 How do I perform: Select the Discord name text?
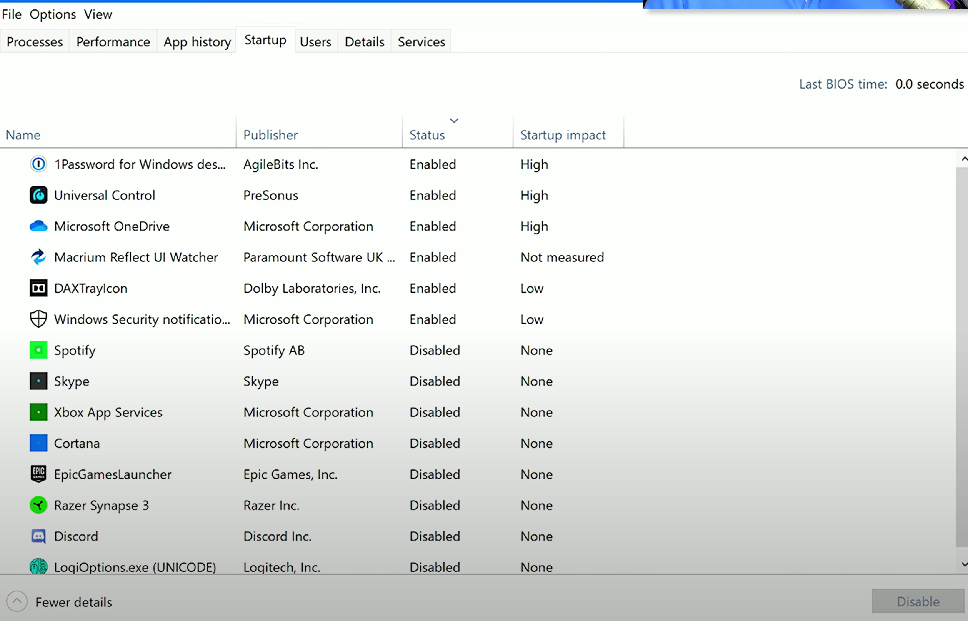tap(76, 536)
